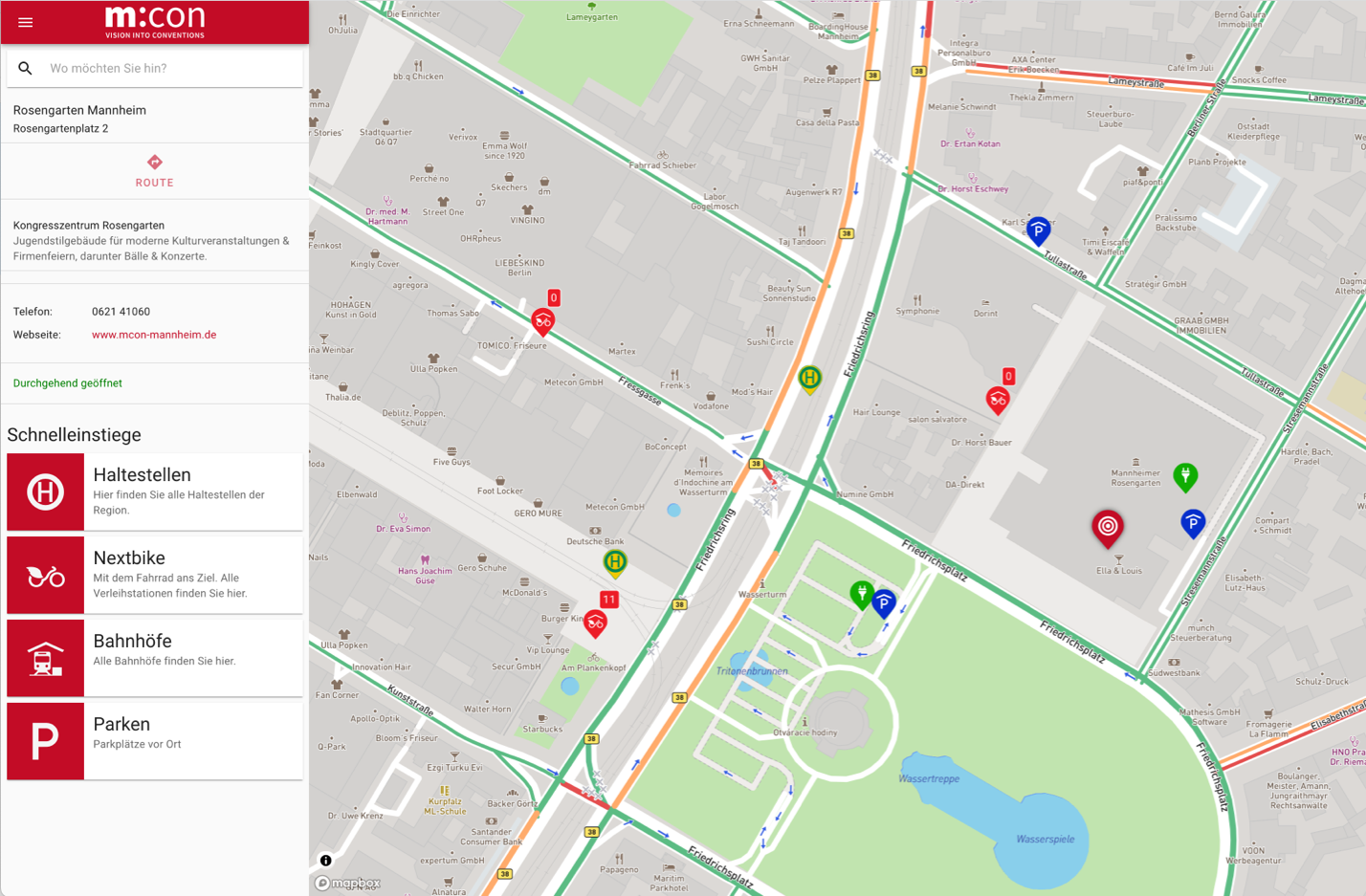Select the bus stop H marker by Deutsche Bank
1366x896 pixels.
pos(615,563)
